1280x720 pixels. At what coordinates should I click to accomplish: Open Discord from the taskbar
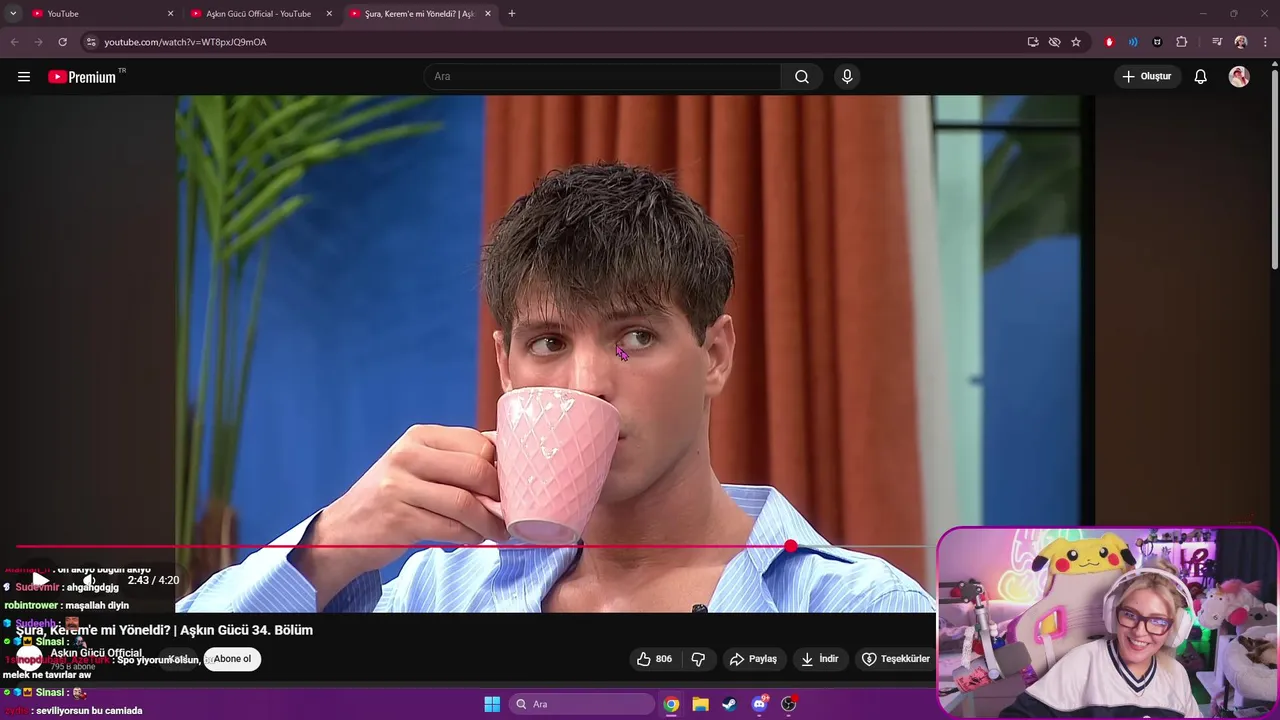pos(759,704)
